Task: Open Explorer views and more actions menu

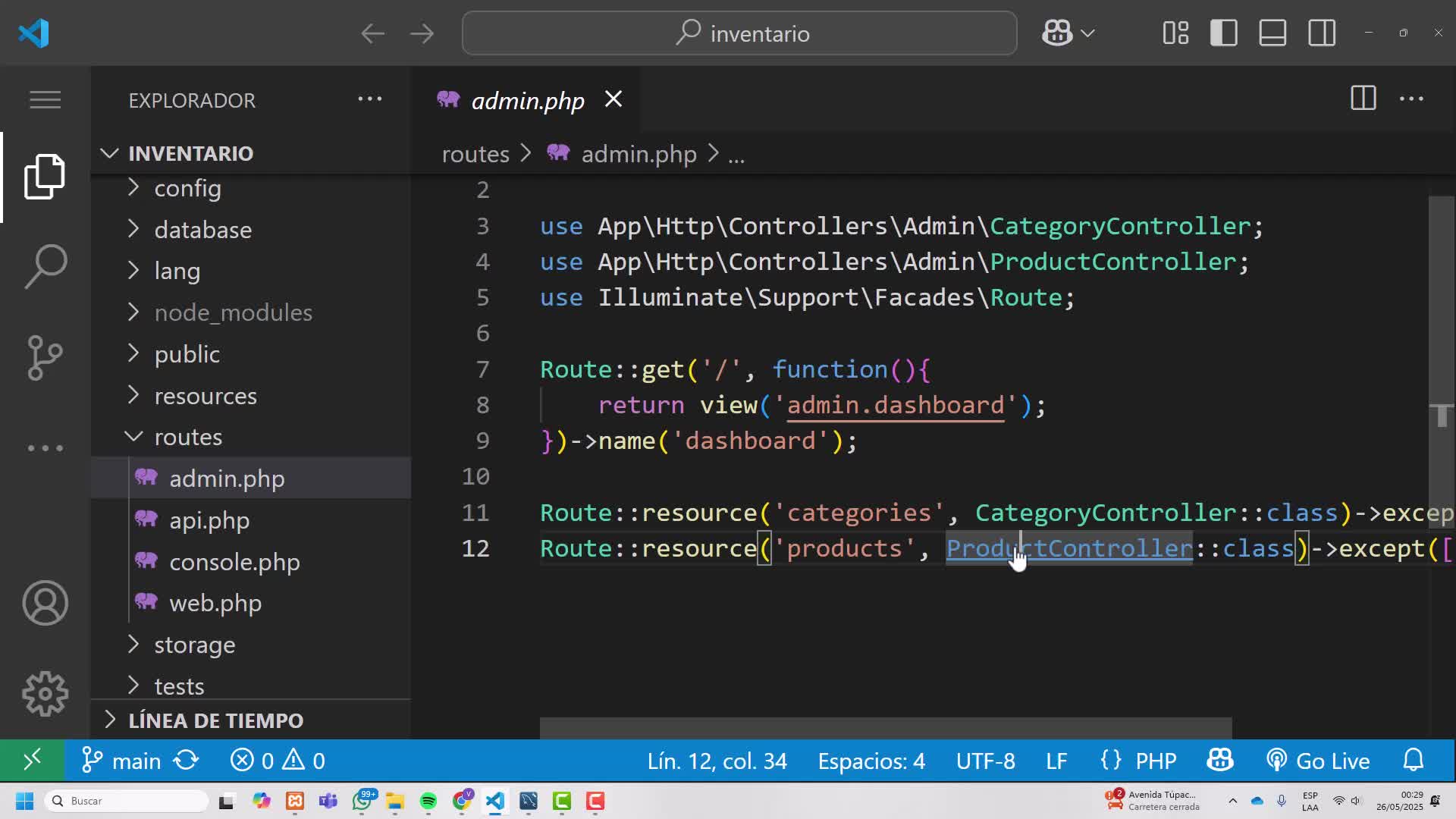Action: pyautogui.click(x=370, y=99)
